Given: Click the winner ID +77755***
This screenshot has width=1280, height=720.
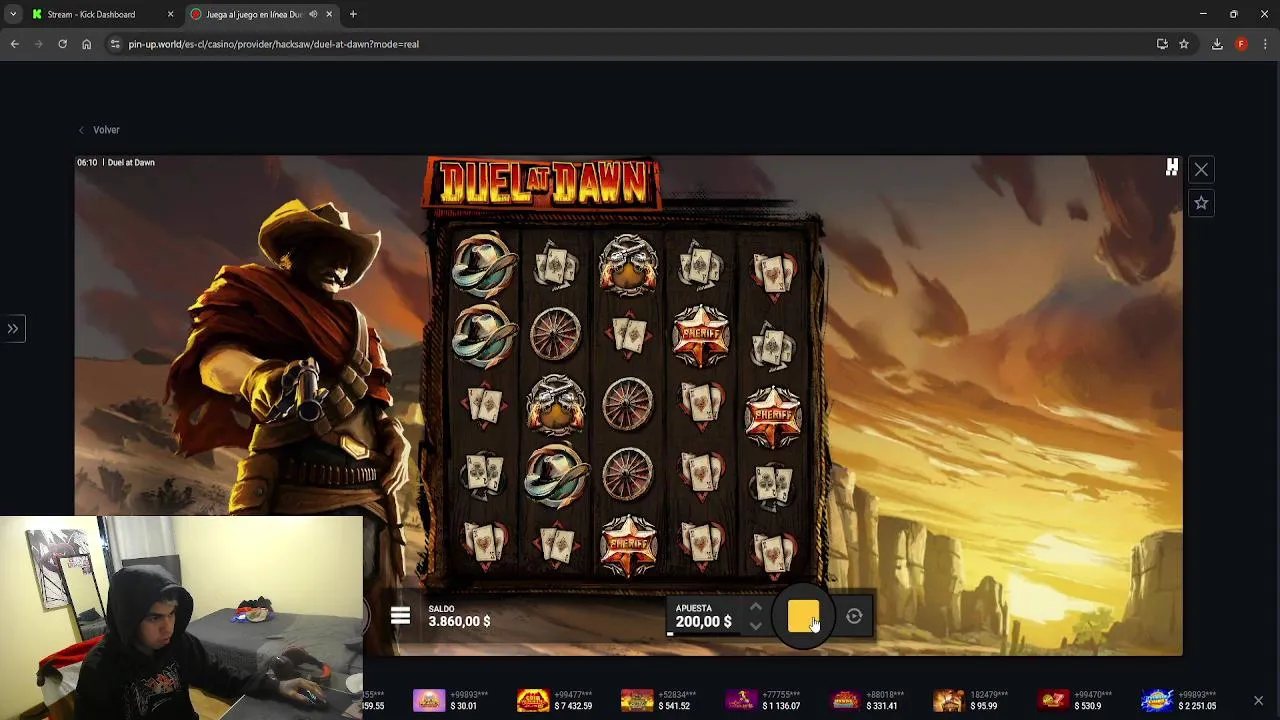Looking at the screenshot, I should (x=781, y=694).
